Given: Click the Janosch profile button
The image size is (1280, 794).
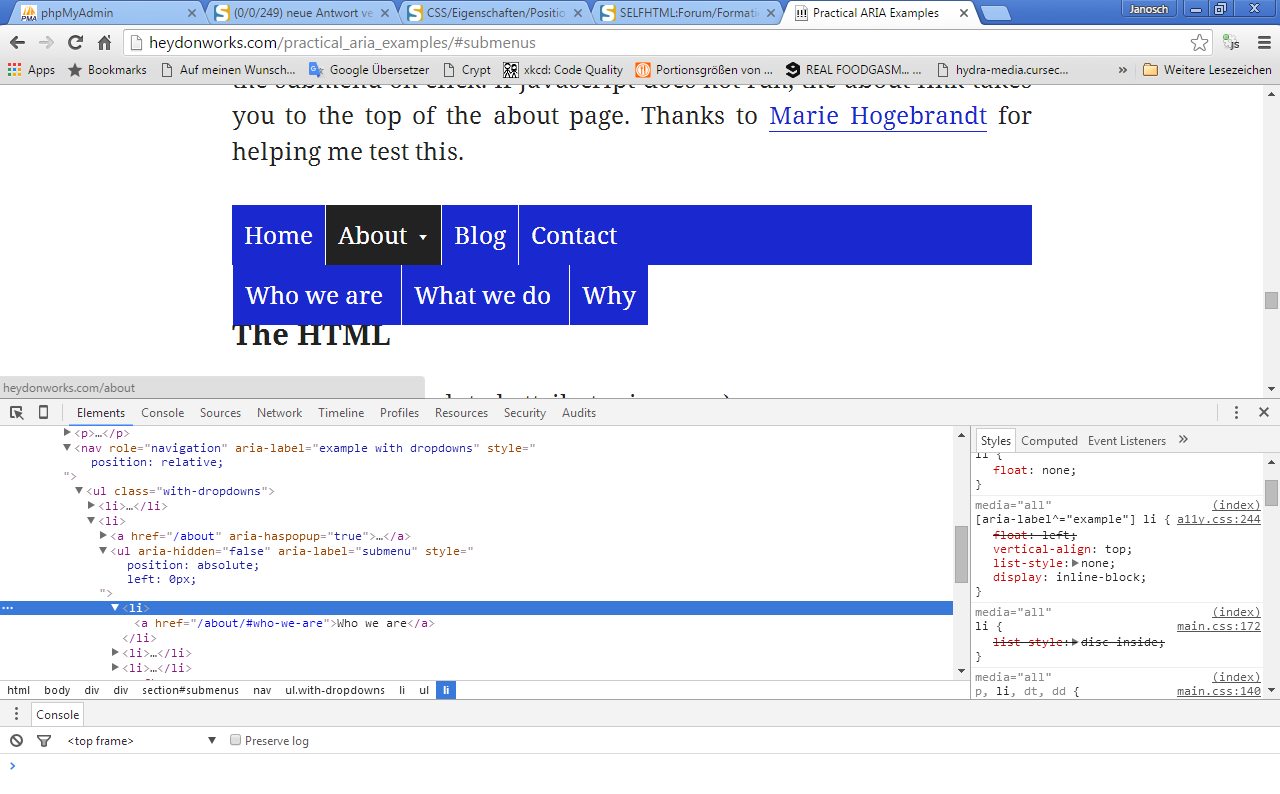Looking at the screenshot, I should pyautogui.click(x=1149, y=9).
